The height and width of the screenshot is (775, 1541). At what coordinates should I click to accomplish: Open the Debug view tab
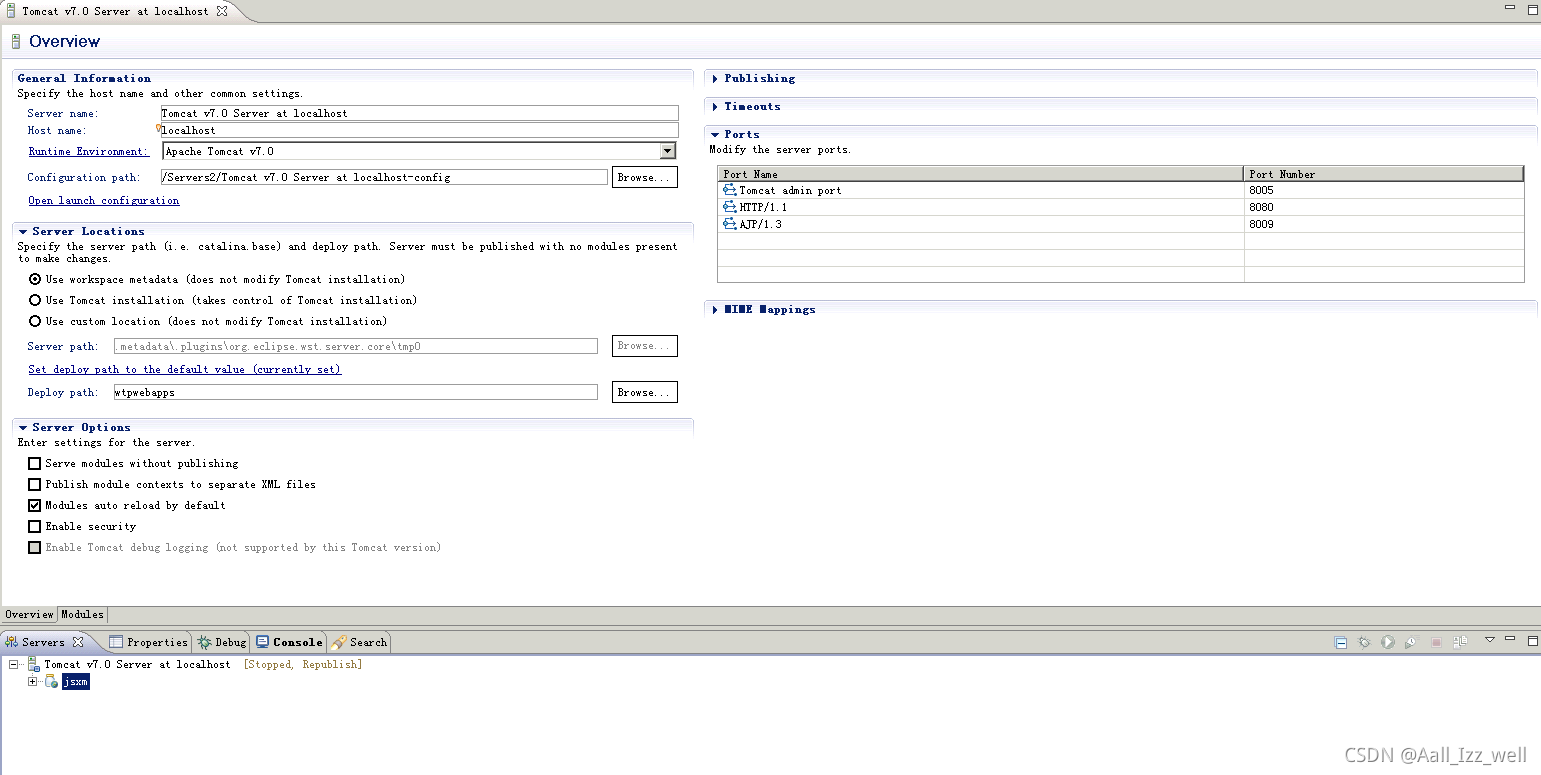pos(222,642)
